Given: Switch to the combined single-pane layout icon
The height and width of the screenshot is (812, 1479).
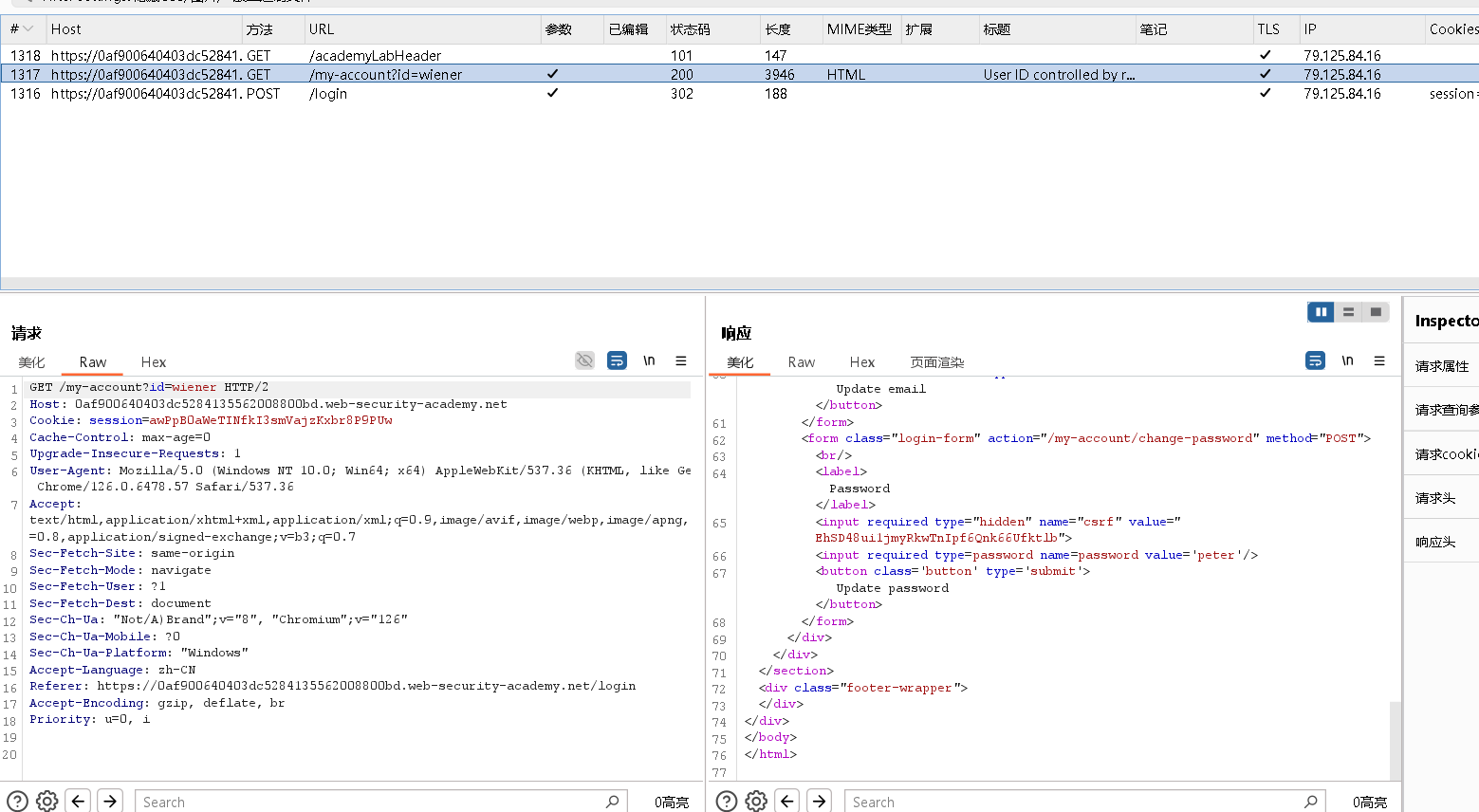Looking at the screenshot, I should [x=1376, y=312].
